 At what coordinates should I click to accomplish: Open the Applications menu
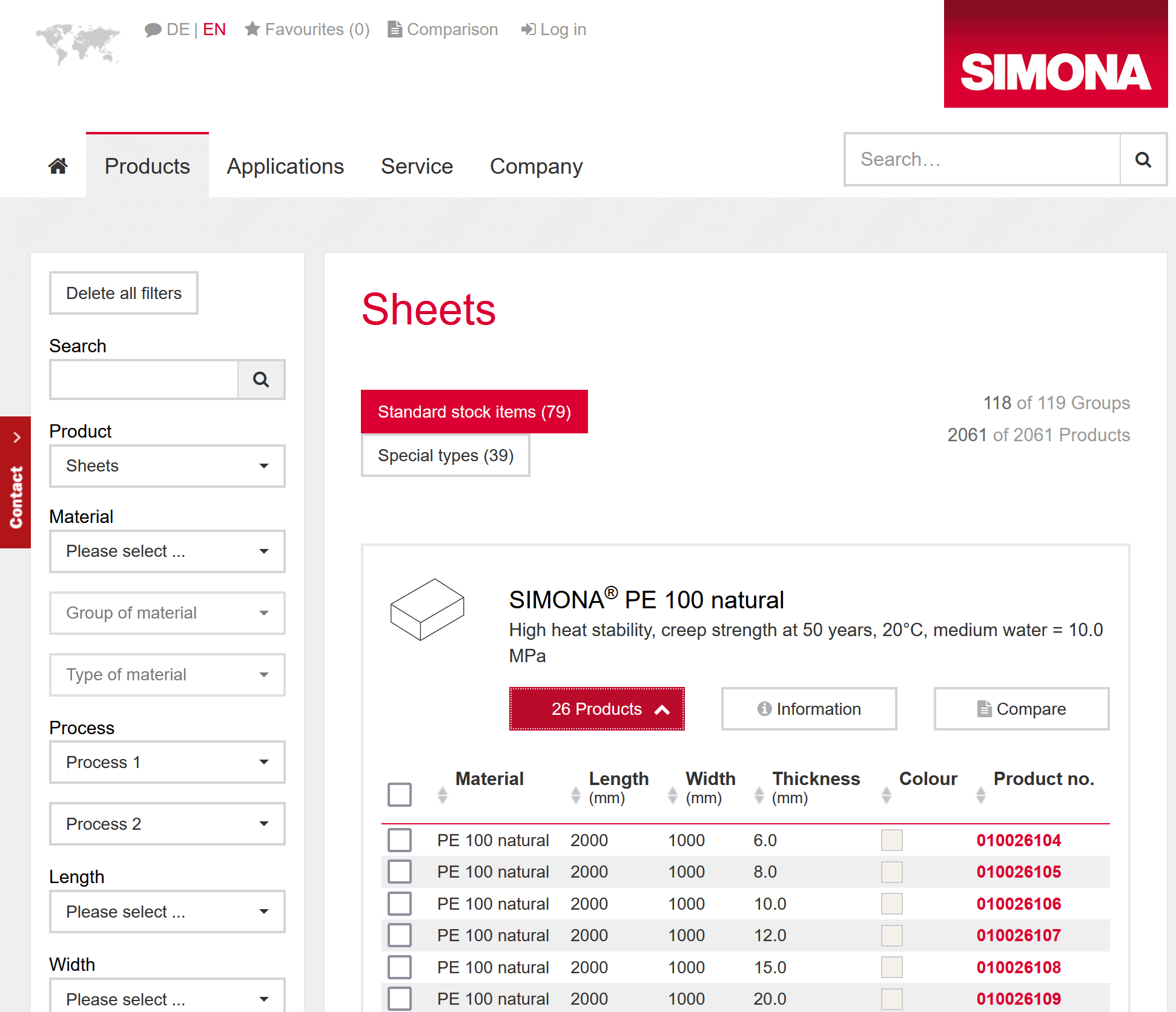point(285,166)
